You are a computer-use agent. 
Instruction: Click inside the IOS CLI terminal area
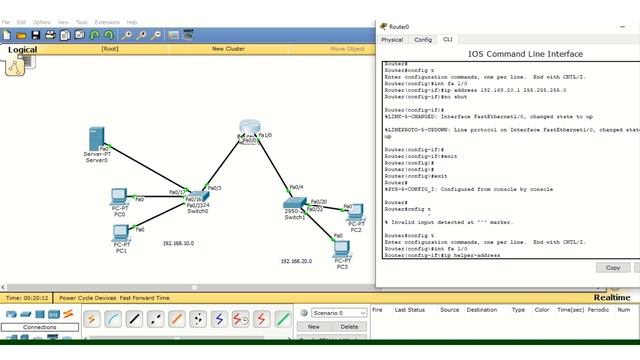(x=511, y=160)
